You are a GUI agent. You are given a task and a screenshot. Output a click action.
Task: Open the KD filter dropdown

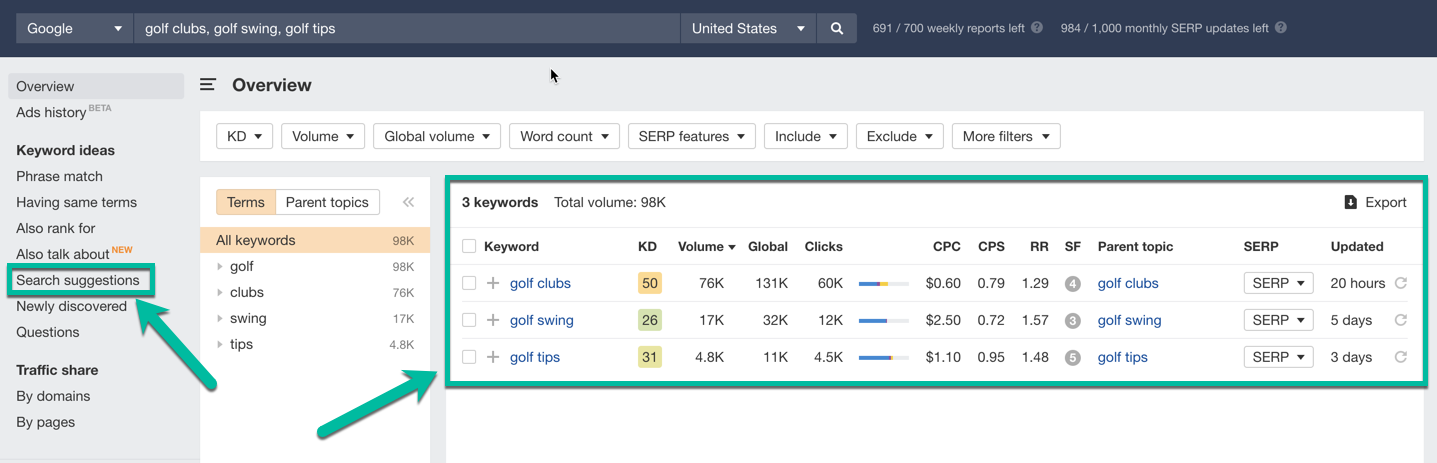244,136
